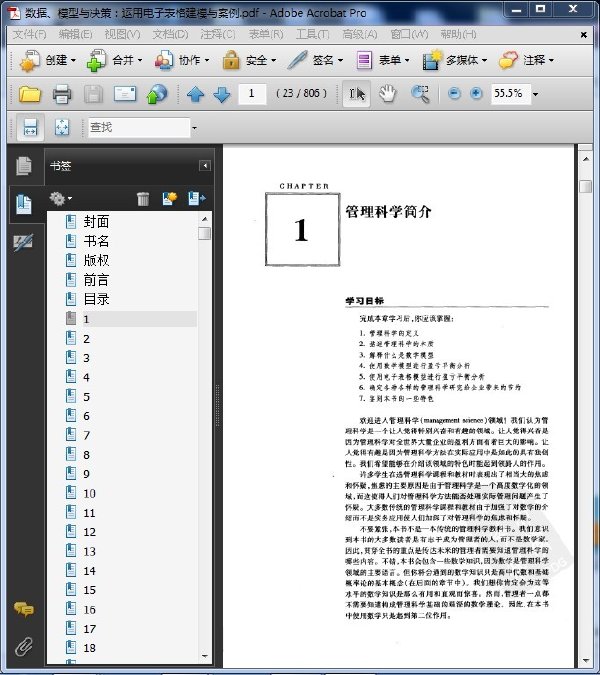Expand the Secure dropdown arrow
This screenshot has width=600, height=675.
coord(273,60)
